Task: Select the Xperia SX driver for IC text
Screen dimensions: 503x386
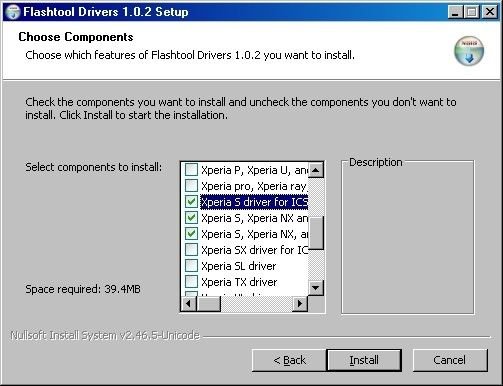Action: (254, 250)
